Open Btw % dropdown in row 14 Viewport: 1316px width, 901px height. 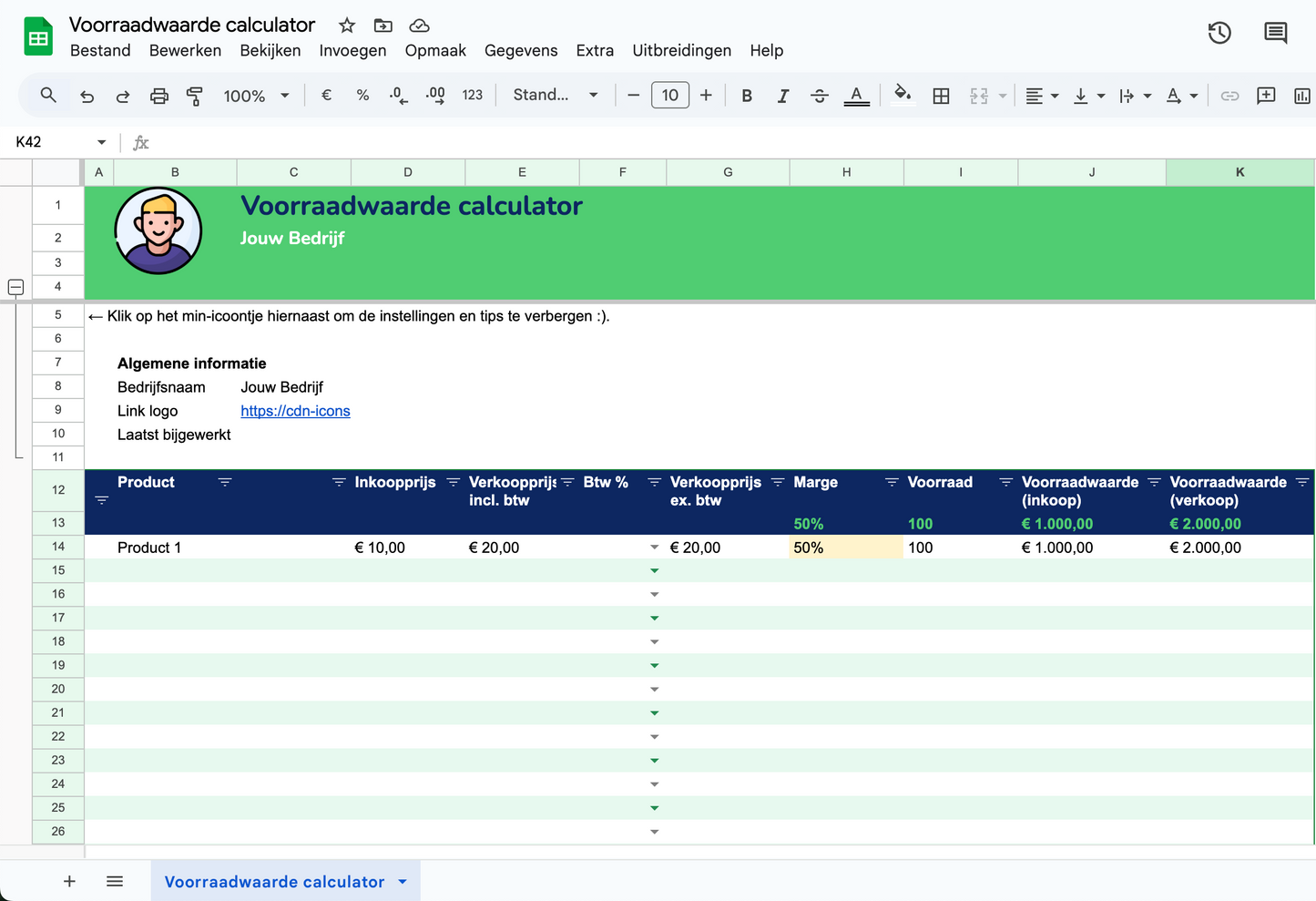[x=654, y=548]
